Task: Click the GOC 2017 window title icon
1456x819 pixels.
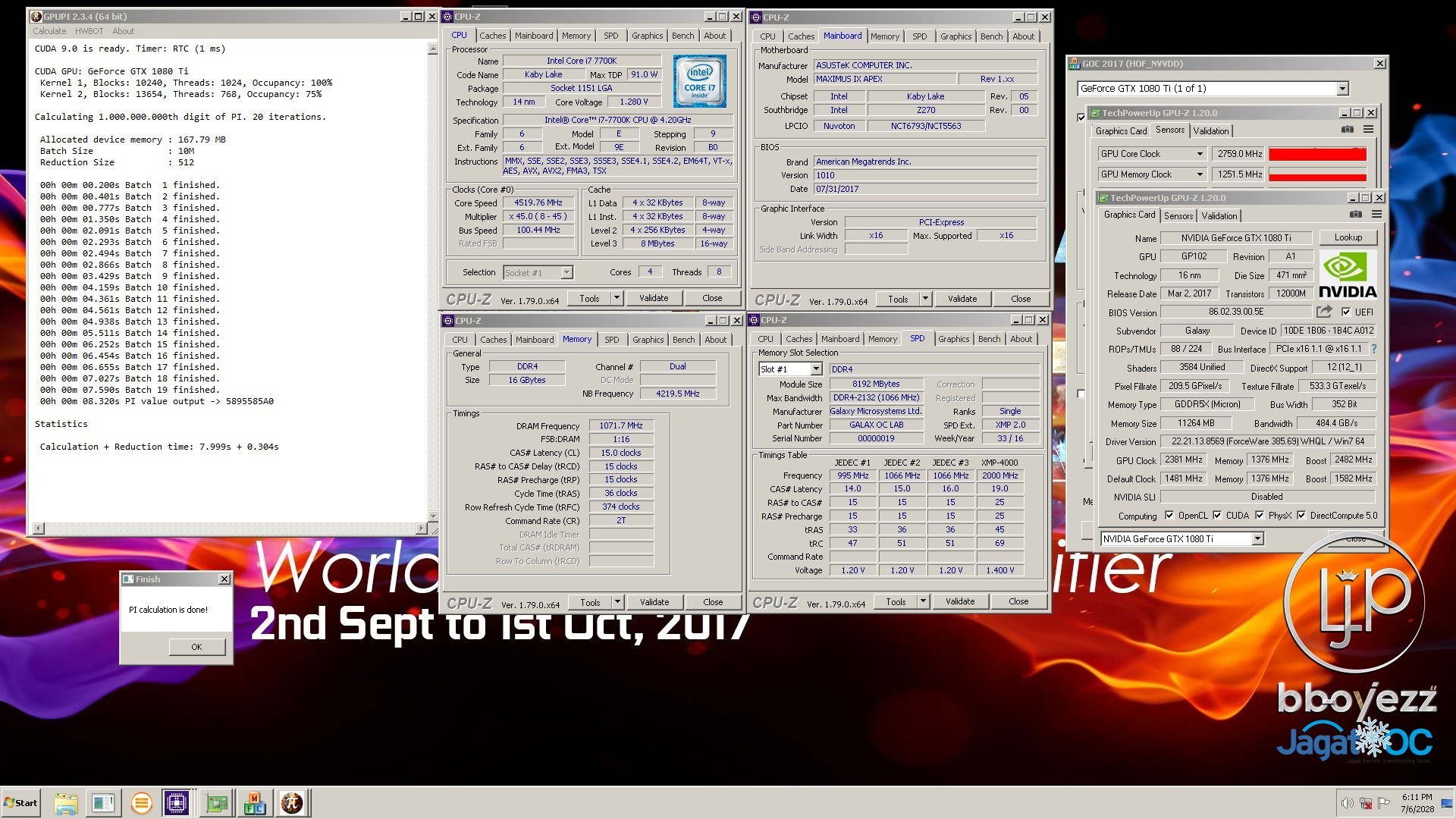Action: pos(1075,64)
